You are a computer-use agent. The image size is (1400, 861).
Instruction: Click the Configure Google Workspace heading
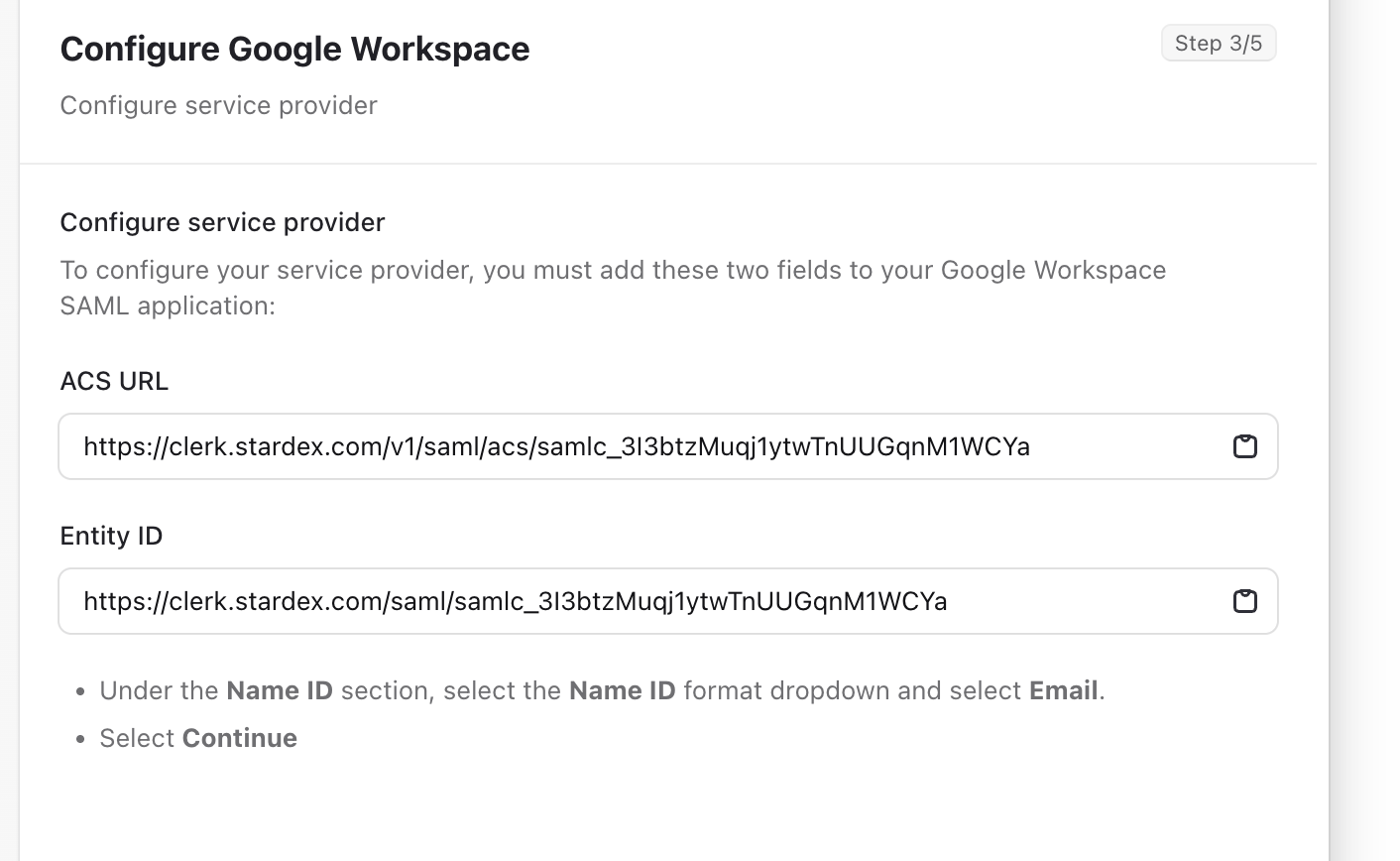tap(294, 49)
